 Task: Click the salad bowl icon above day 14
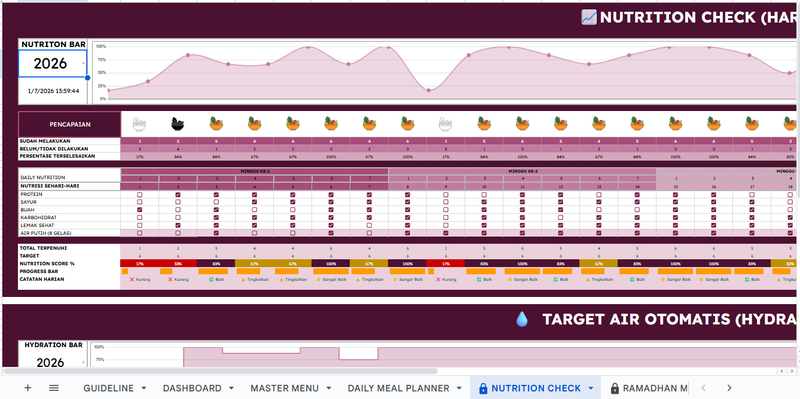click(x=637, y=123)
